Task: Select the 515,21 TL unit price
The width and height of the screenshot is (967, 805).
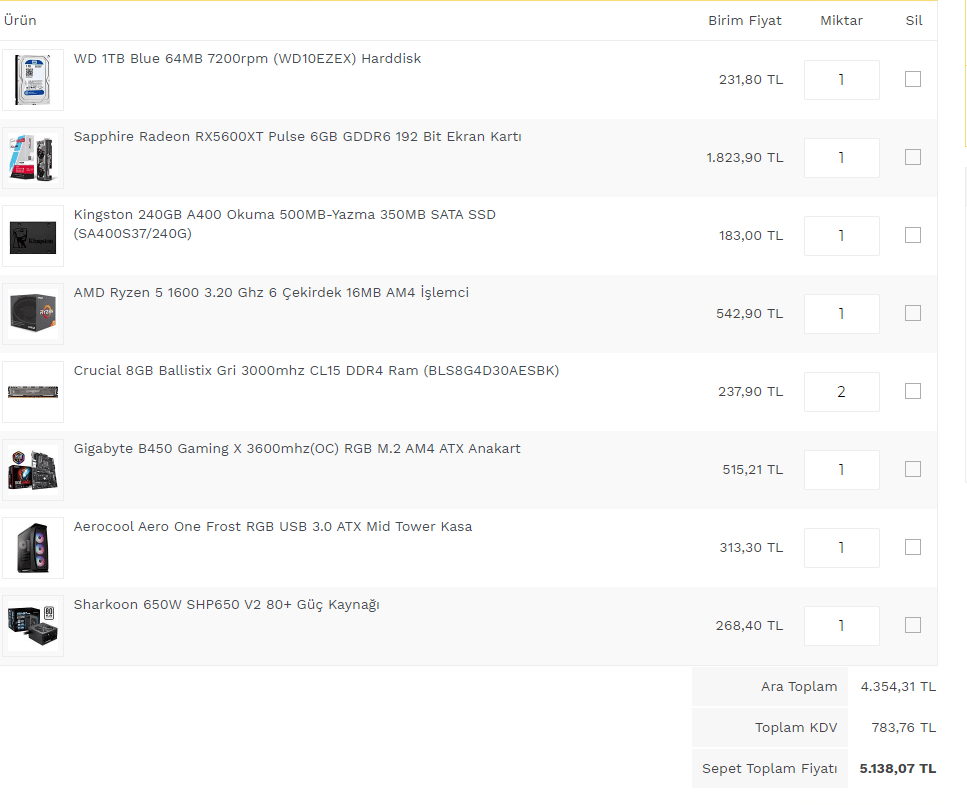Action: coord(752,470)
